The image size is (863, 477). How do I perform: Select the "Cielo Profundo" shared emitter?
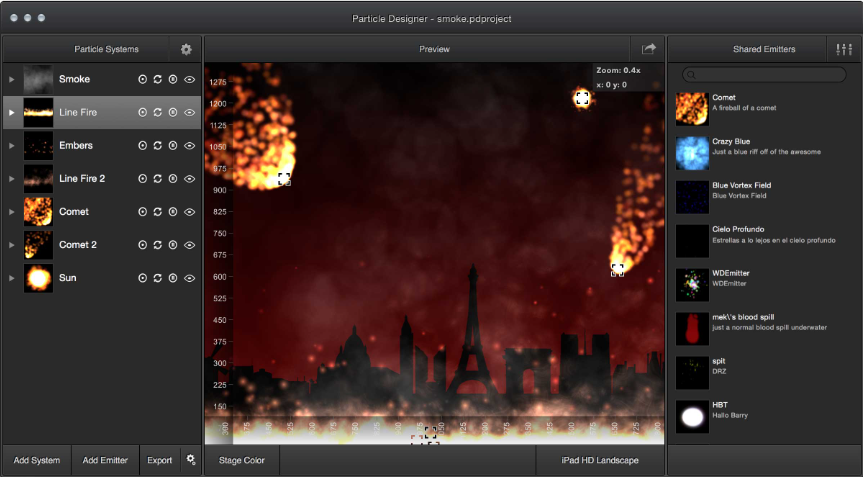[763, 240]
